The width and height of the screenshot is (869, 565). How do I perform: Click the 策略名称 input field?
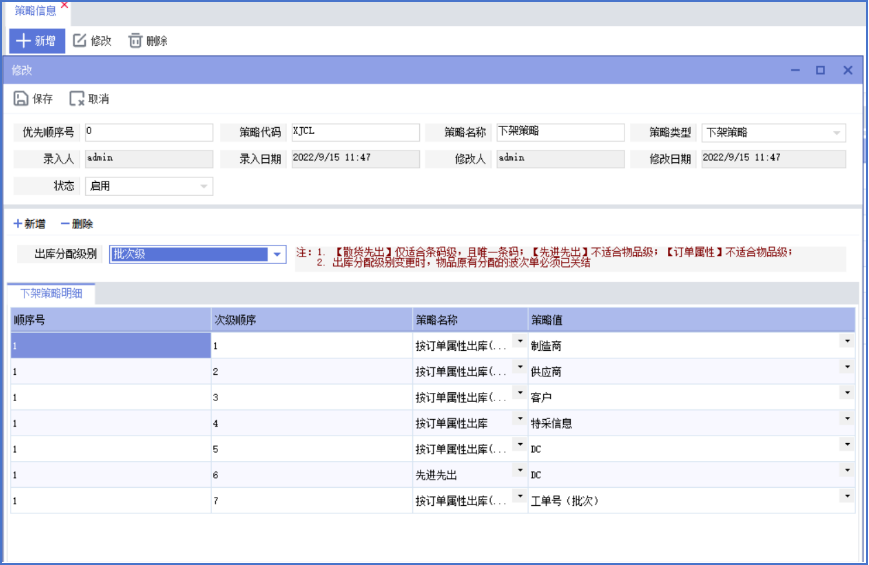(559, 133)
